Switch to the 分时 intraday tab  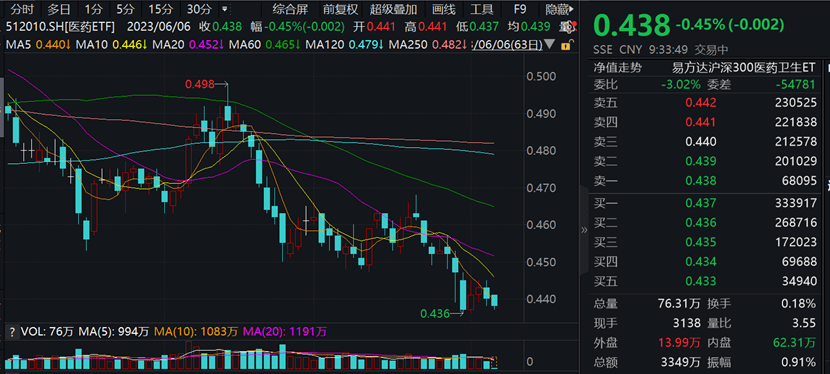coord(22,9)
